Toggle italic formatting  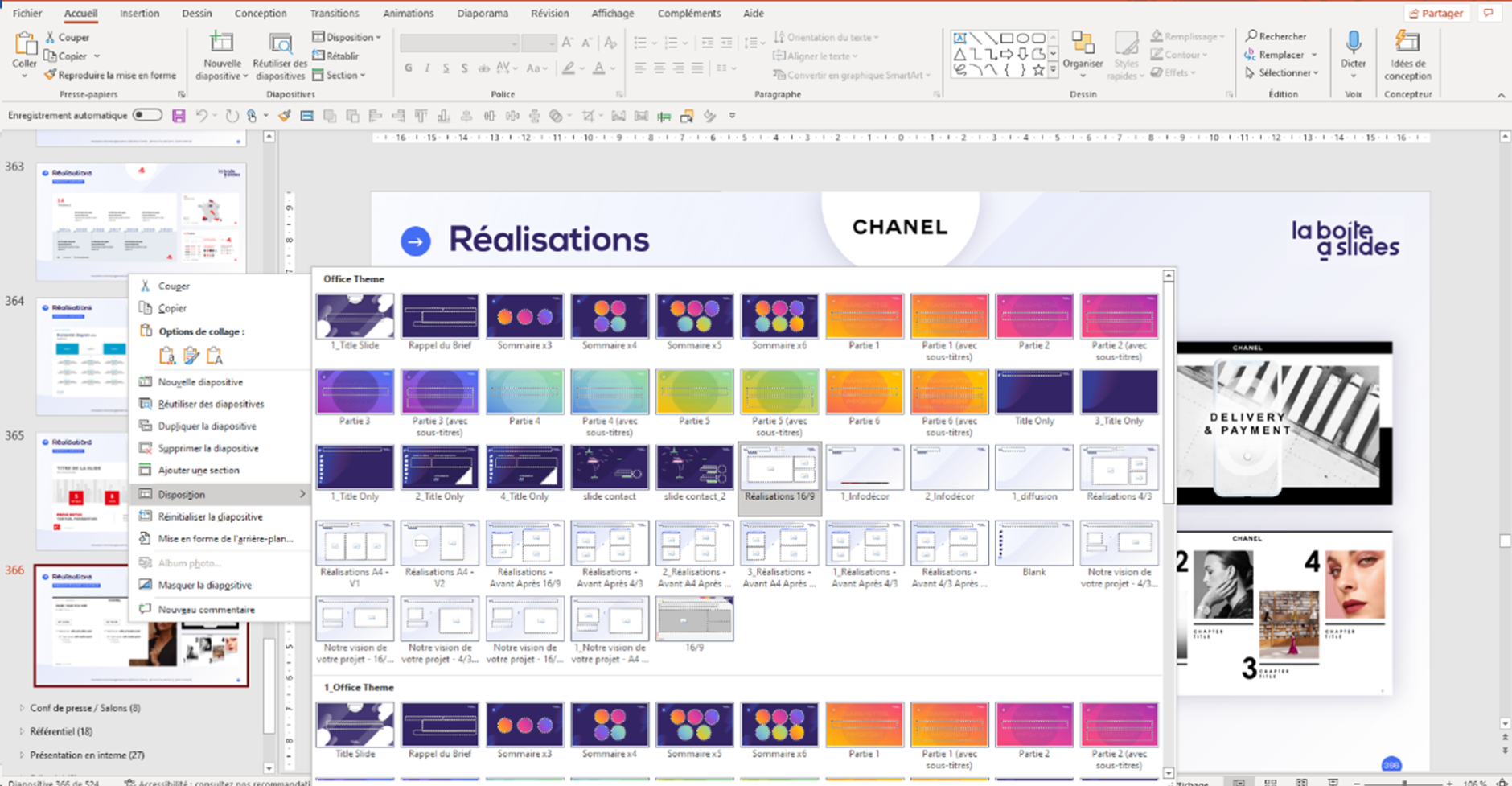pyautogui.click(x=427, y=68)
